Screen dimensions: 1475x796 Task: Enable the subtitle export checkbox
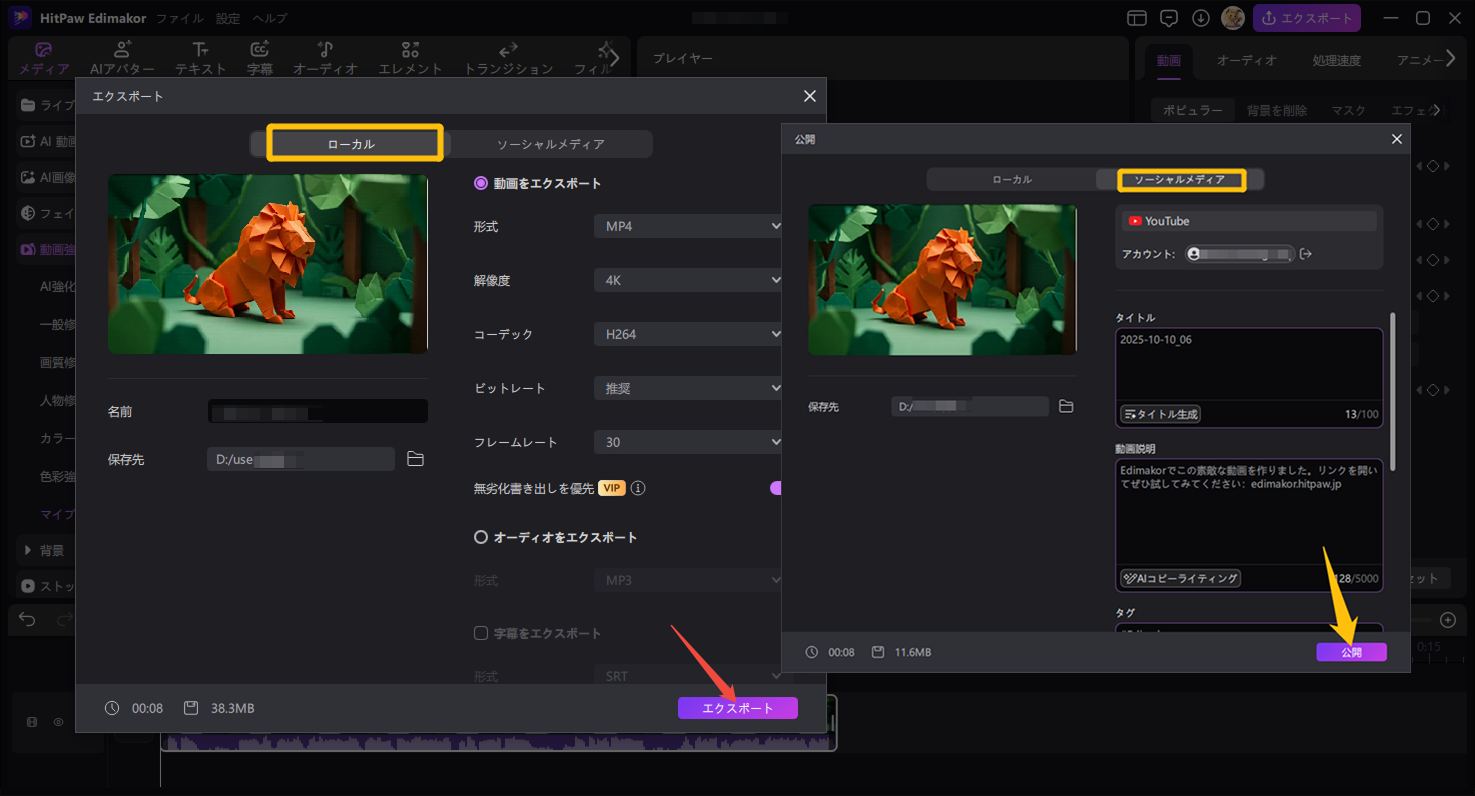481,633
